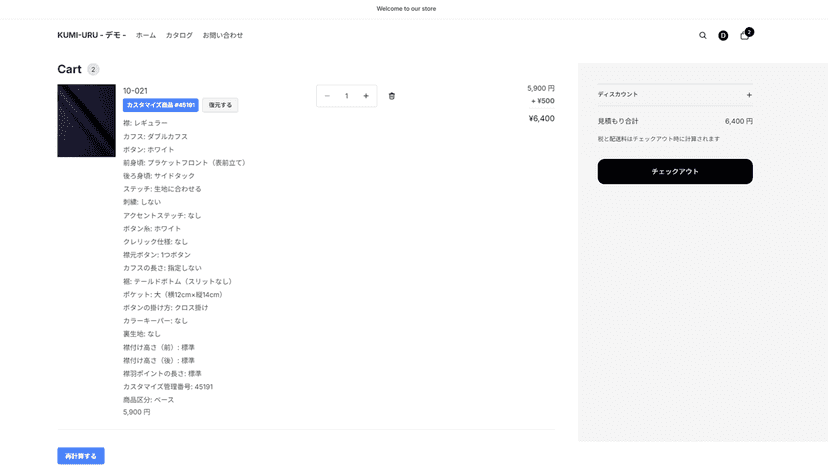This screenshot has width=828, height=466.
Task: Select the tax and shipping note text
Action: pyautogui.click(x=658, y=139)
